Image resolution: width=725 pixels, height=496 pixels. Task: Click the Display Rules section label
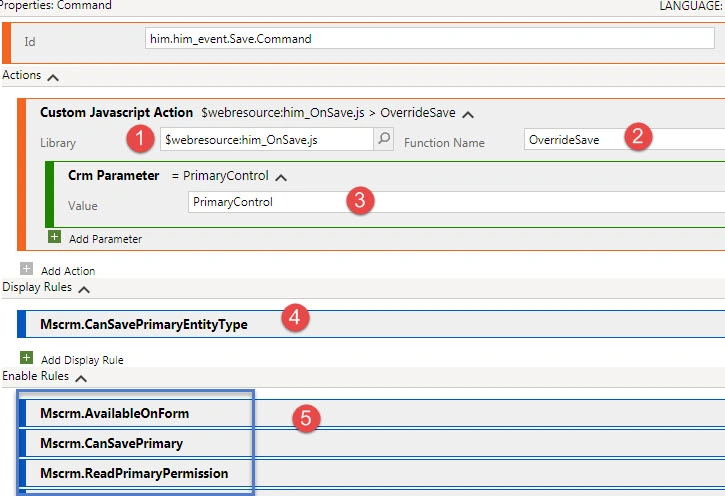click(x=37, y=287)
